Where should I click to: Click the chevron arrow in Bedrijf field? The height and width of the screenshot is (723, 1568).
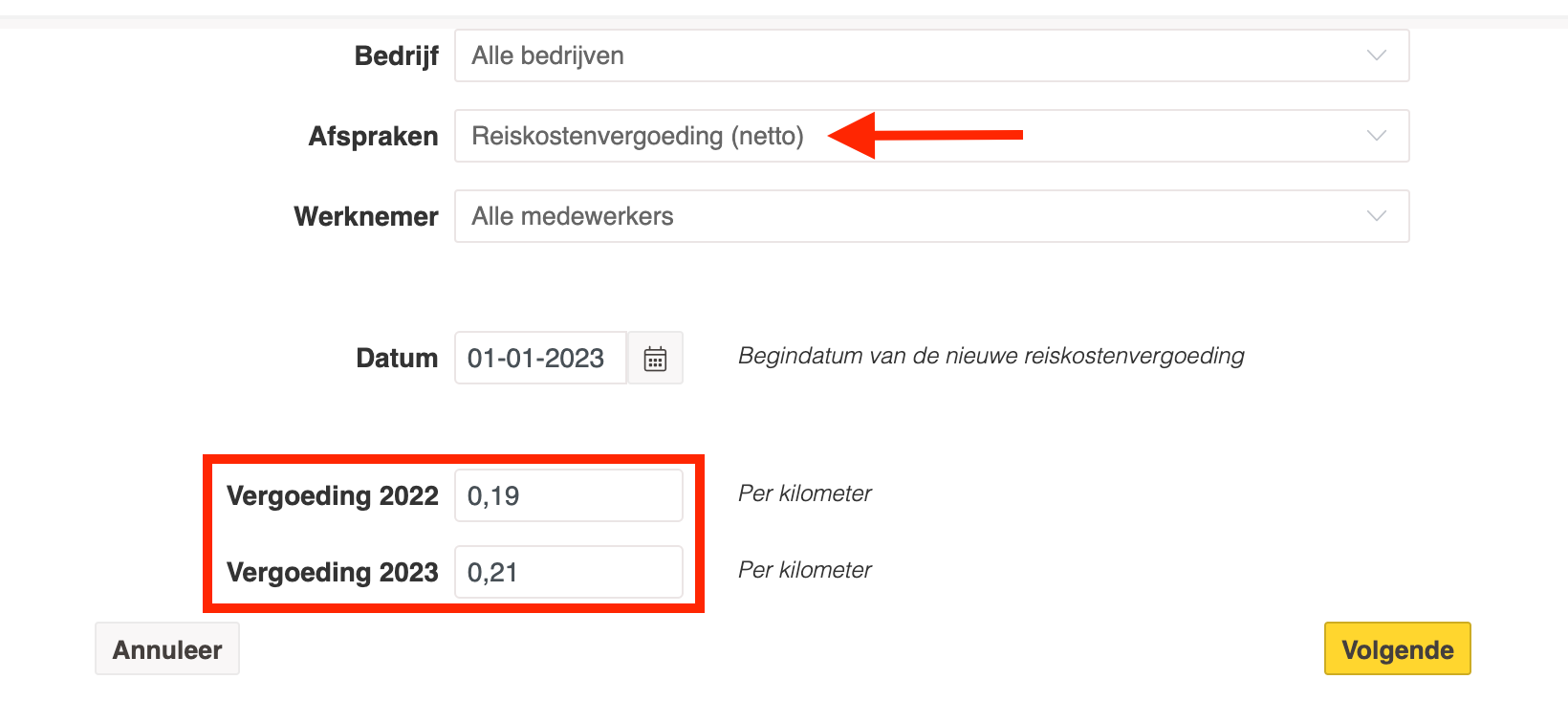pyautogui.click(x=1376, y=55)
